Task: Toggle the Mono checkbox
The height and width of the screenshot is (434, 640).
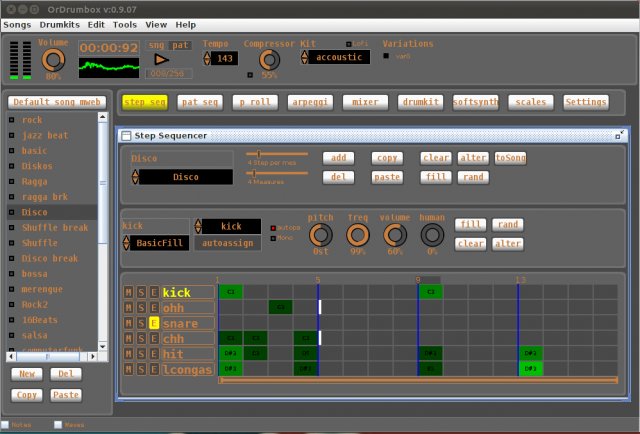Action: pyautogui.click(x=275, y=238)
